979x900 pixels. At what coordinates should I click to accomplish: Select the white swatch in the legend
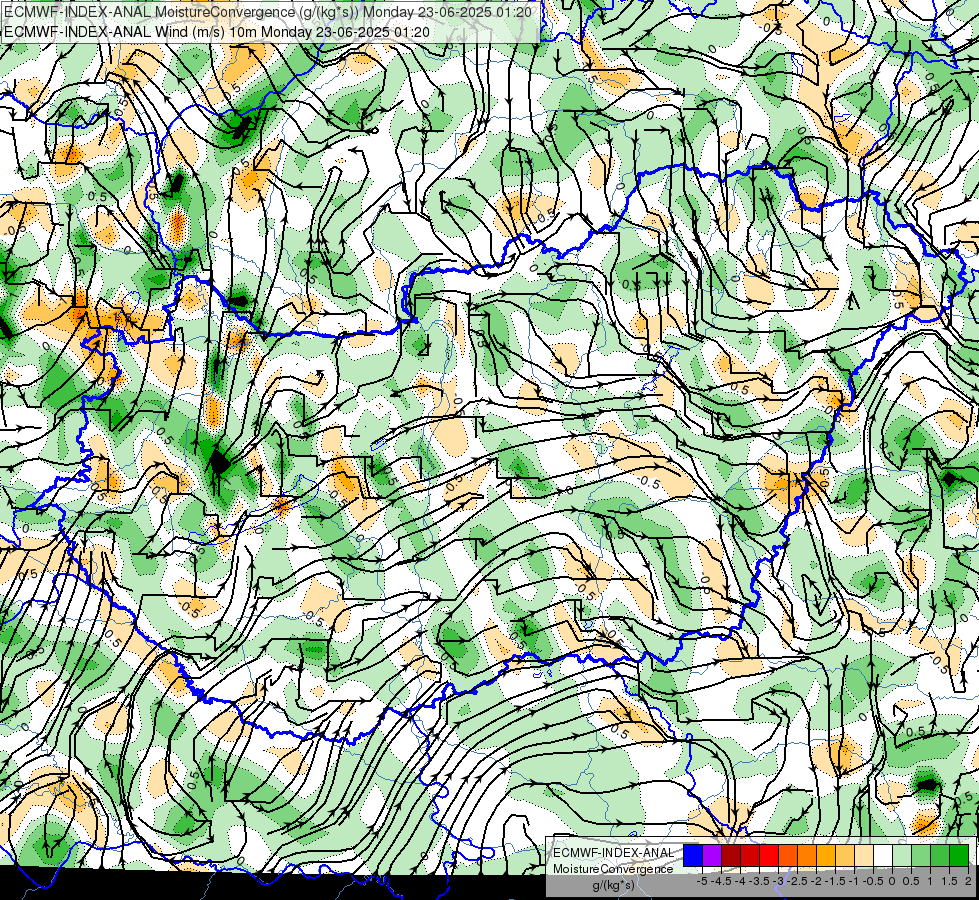tap(883, 855)
